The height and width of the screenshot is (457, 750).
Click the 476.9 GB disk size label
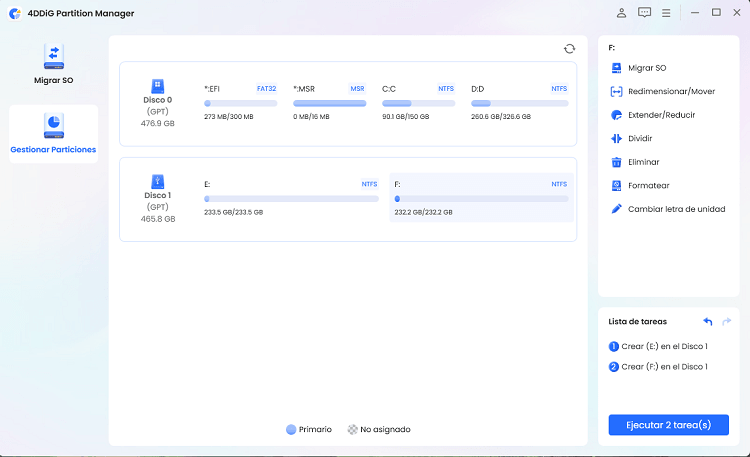pos(157,123)
